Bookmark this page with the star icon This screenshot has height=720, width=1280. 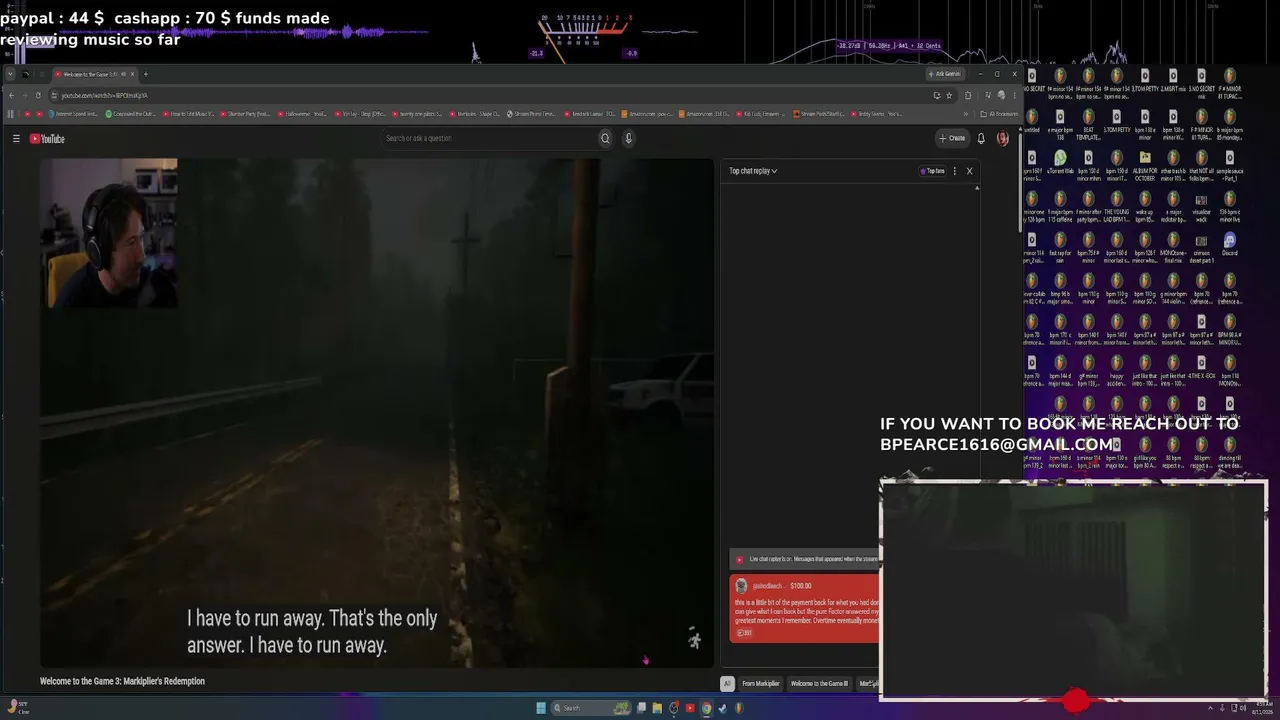(x=950, y=95)
